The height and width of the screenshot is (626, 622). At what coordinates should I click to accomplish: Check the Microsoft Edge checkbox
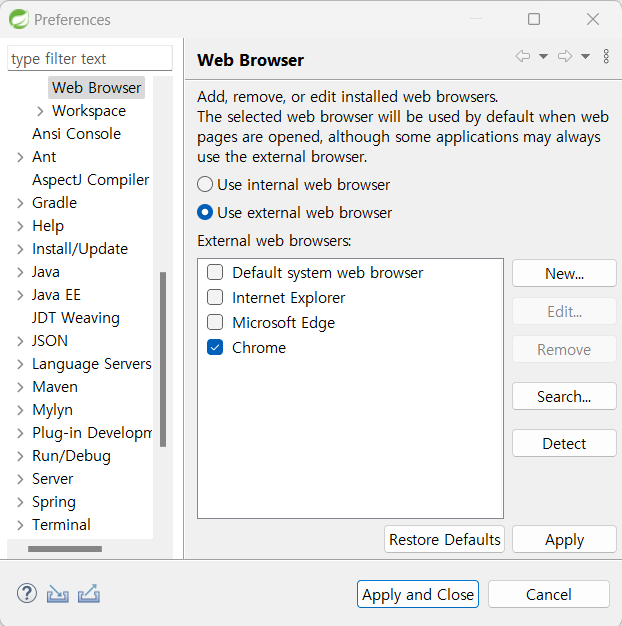(215, 322)
